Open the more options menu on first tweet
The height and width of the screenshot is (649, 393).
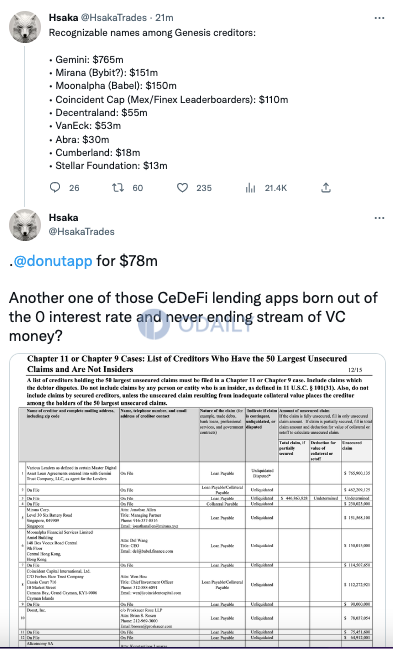(x=379, y=18)
